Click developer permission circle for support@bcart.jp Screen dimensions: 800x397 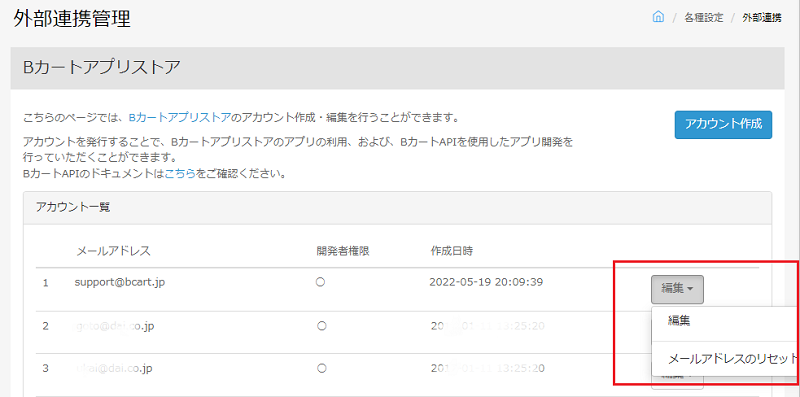point(320,282)
